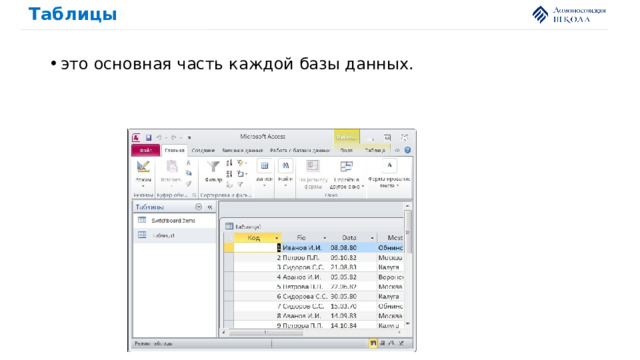
Task: Switch to the Внешние данные ribbon tab
Action: click(x=242, y=150)
